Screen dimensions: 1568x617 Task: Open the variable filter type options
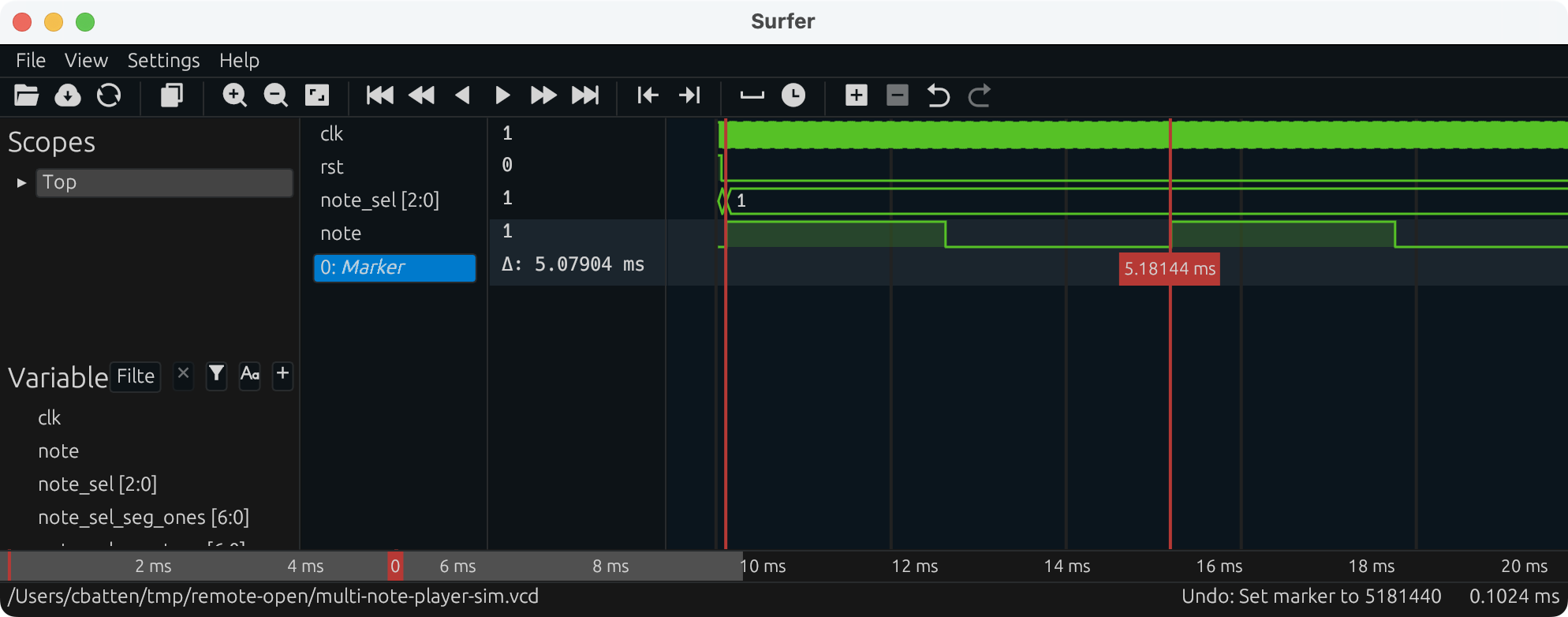(x=216, y=374)
